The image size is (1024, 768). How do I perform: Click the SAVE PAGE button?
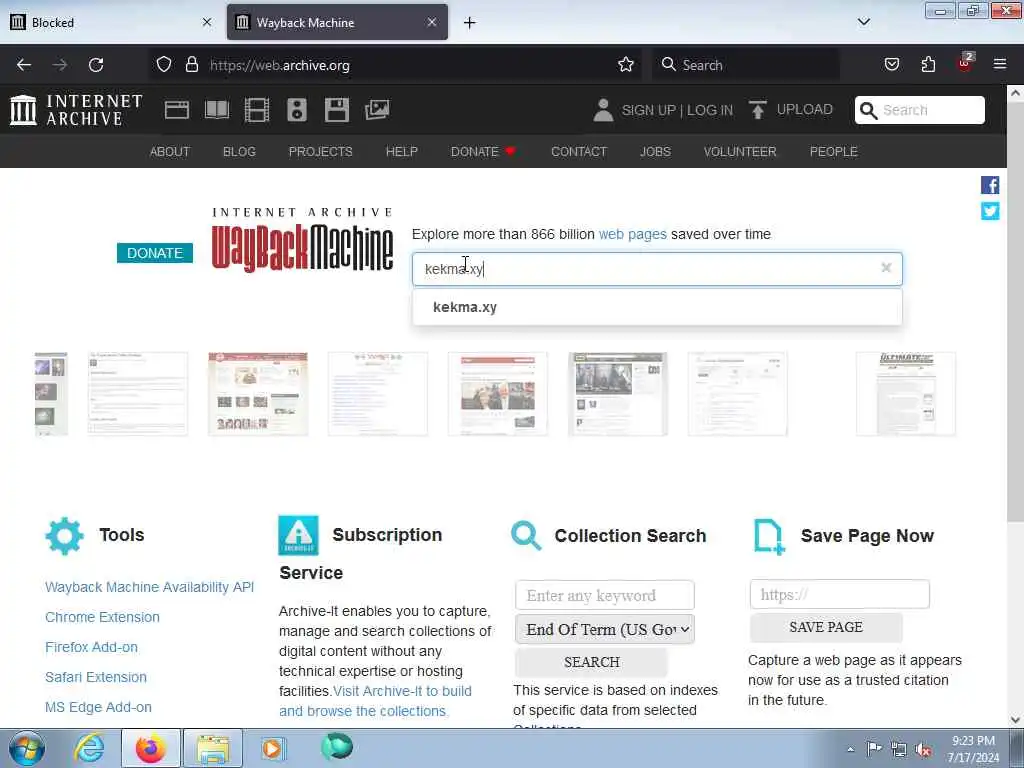[826, 628]
